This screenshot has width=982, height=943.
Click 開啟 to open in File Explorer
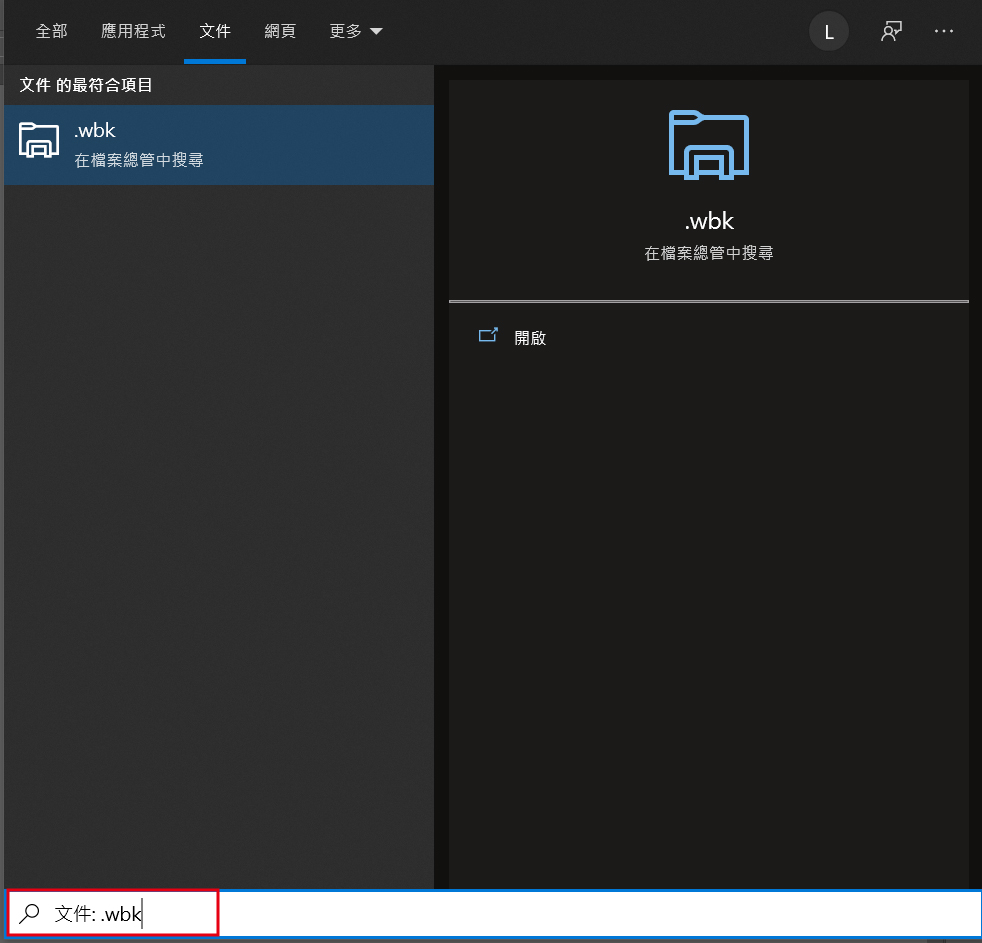tap(530, 338)
